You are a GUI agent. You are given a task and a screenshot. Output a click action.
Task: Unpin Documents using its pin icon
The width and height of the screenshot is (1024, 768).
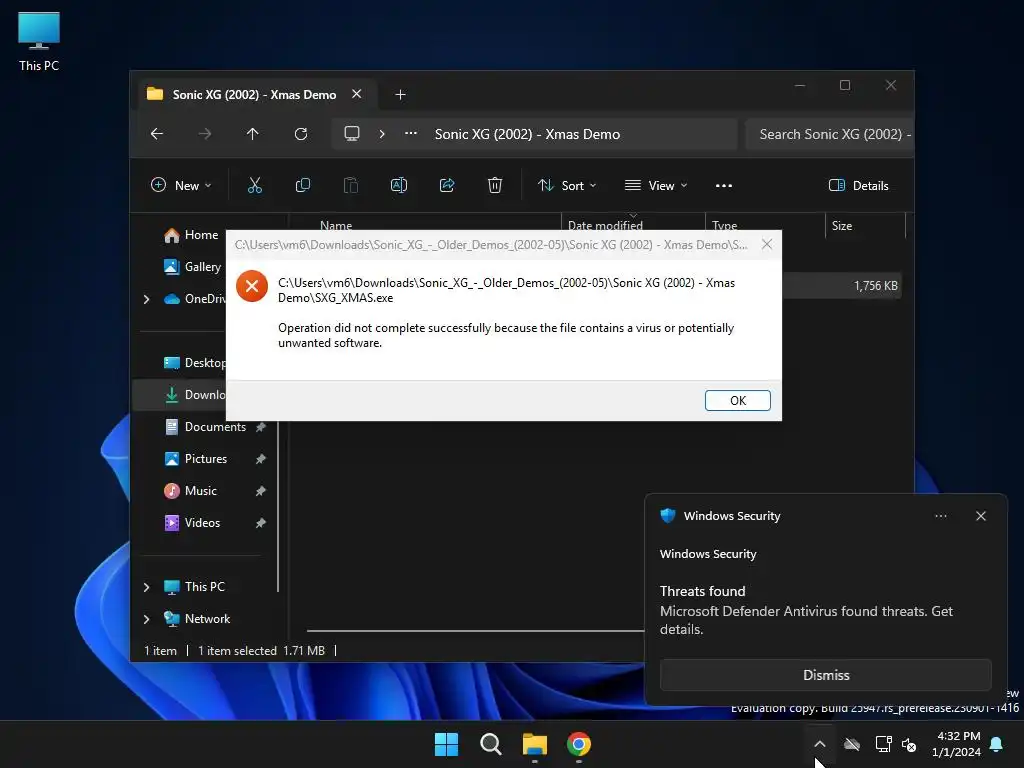pos(261,427)
